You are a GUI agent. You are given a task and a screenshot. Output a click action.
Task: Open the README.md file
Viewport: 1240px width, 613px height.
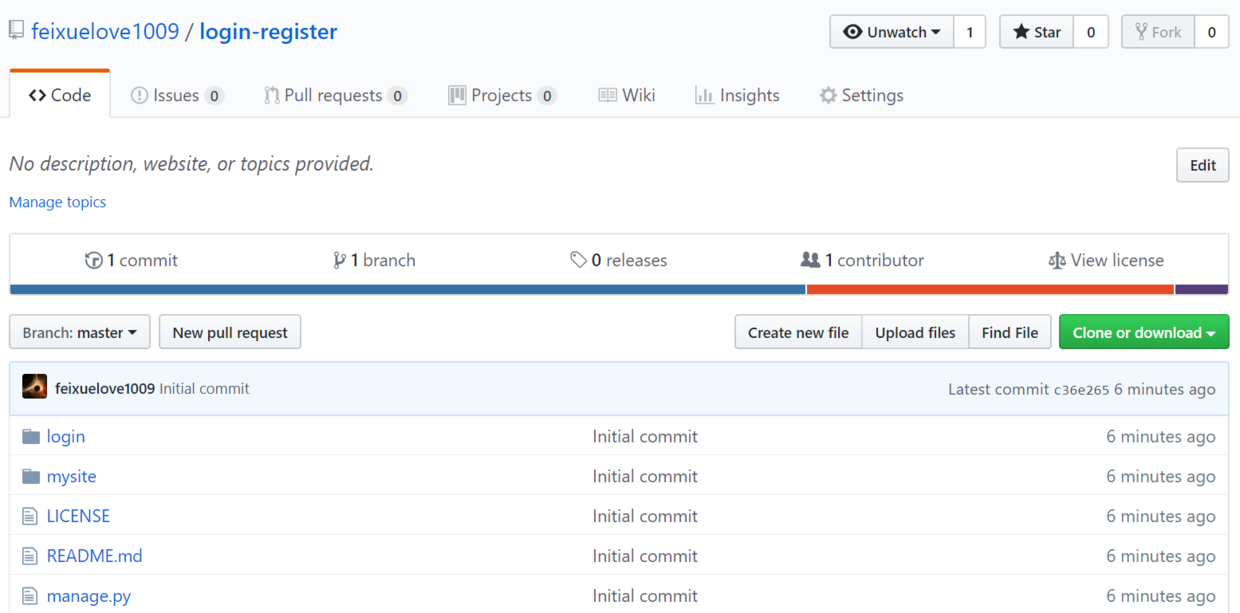95,556
